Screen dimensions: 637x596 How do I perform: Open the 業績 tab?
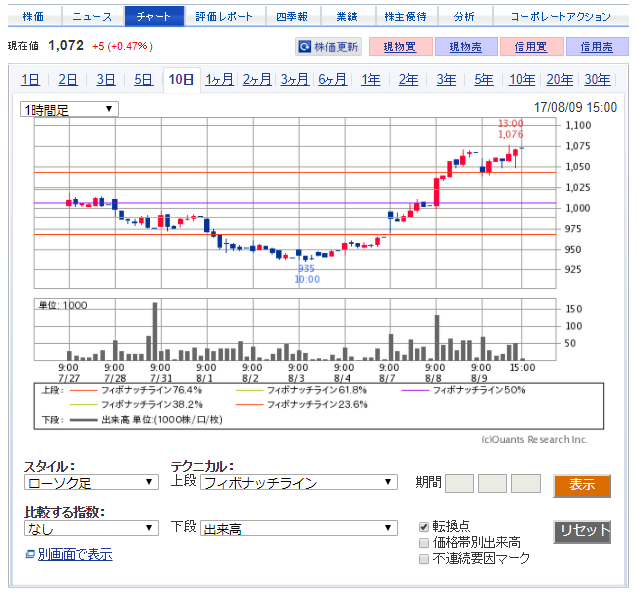coord(347,17)
